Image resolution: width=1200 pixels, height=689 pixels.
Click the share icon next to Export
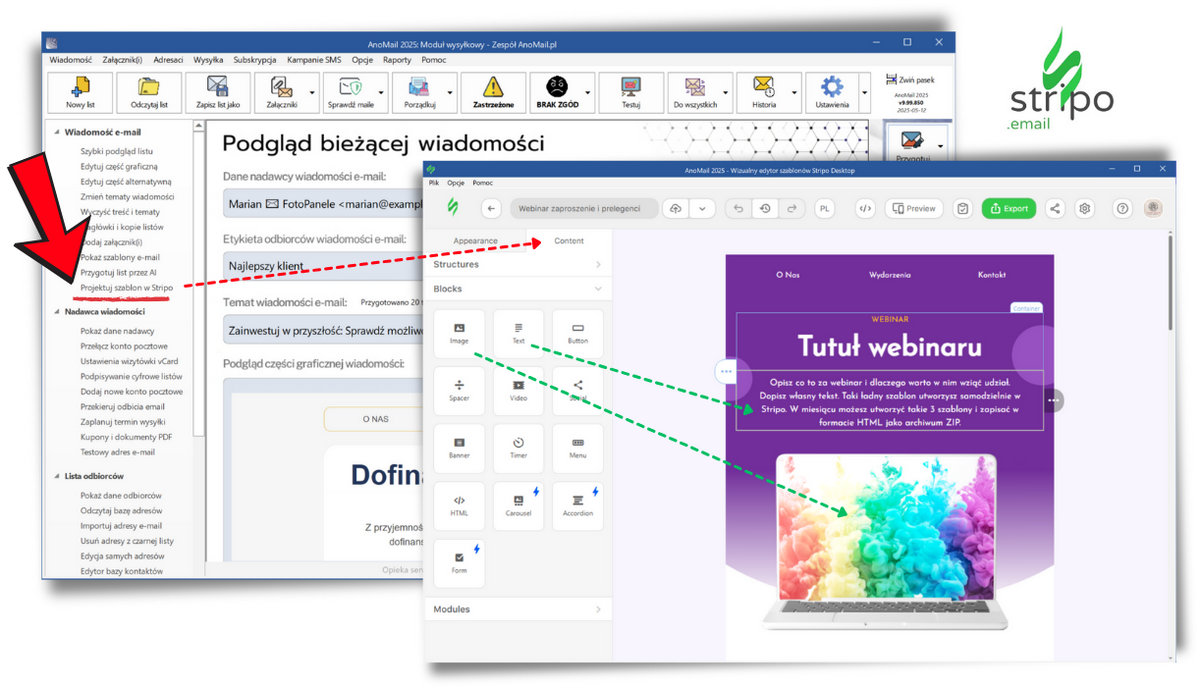point(1055,209)
